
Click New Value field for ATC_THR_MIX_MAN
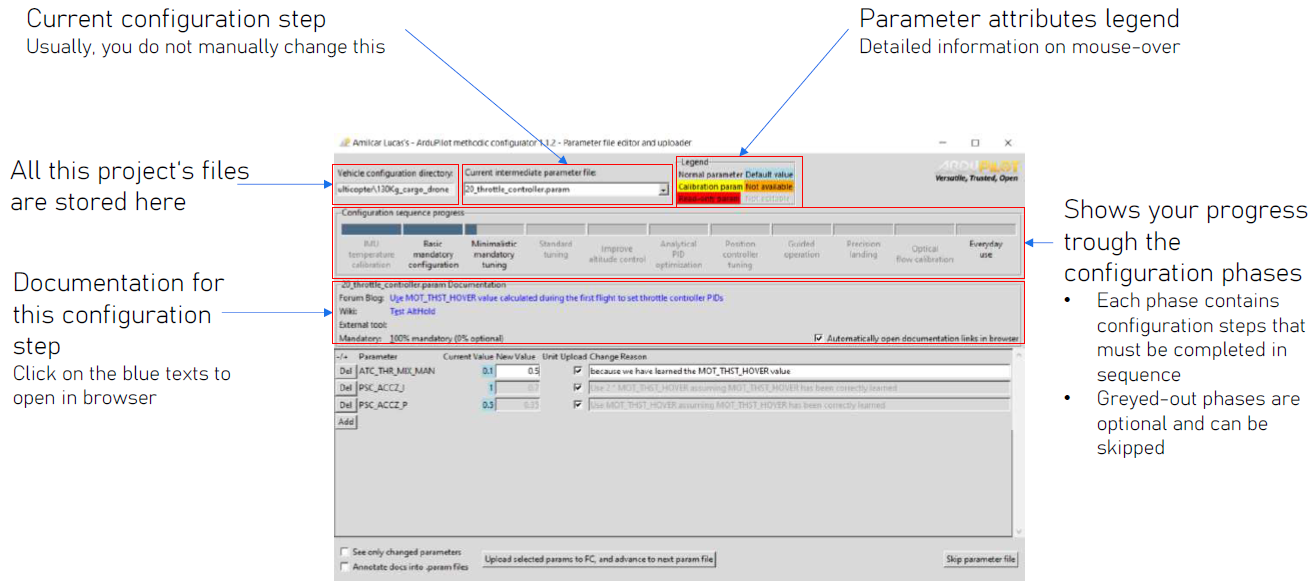coord(518,371)
